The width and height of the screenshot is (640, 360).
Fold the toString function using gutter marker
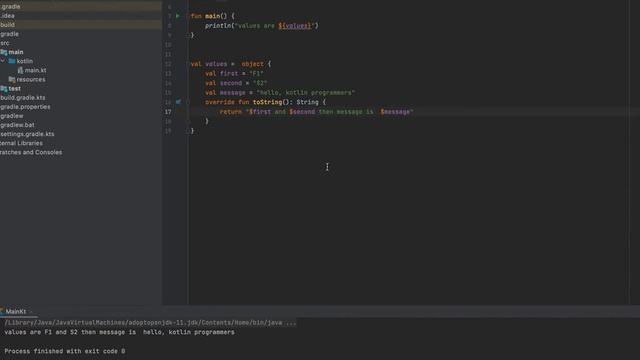point(188,102)
